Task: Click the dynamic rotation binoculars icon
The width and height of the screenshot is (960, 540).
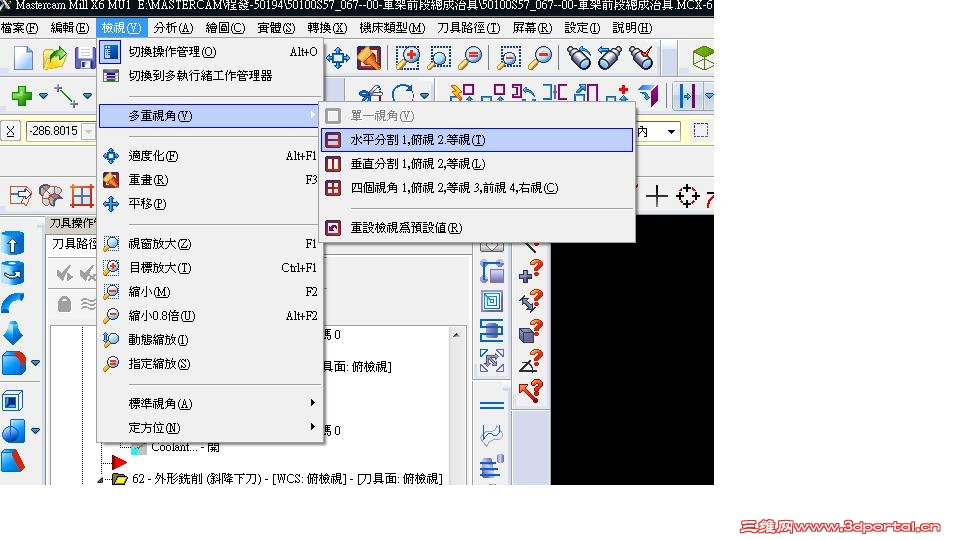Action: 579,58
